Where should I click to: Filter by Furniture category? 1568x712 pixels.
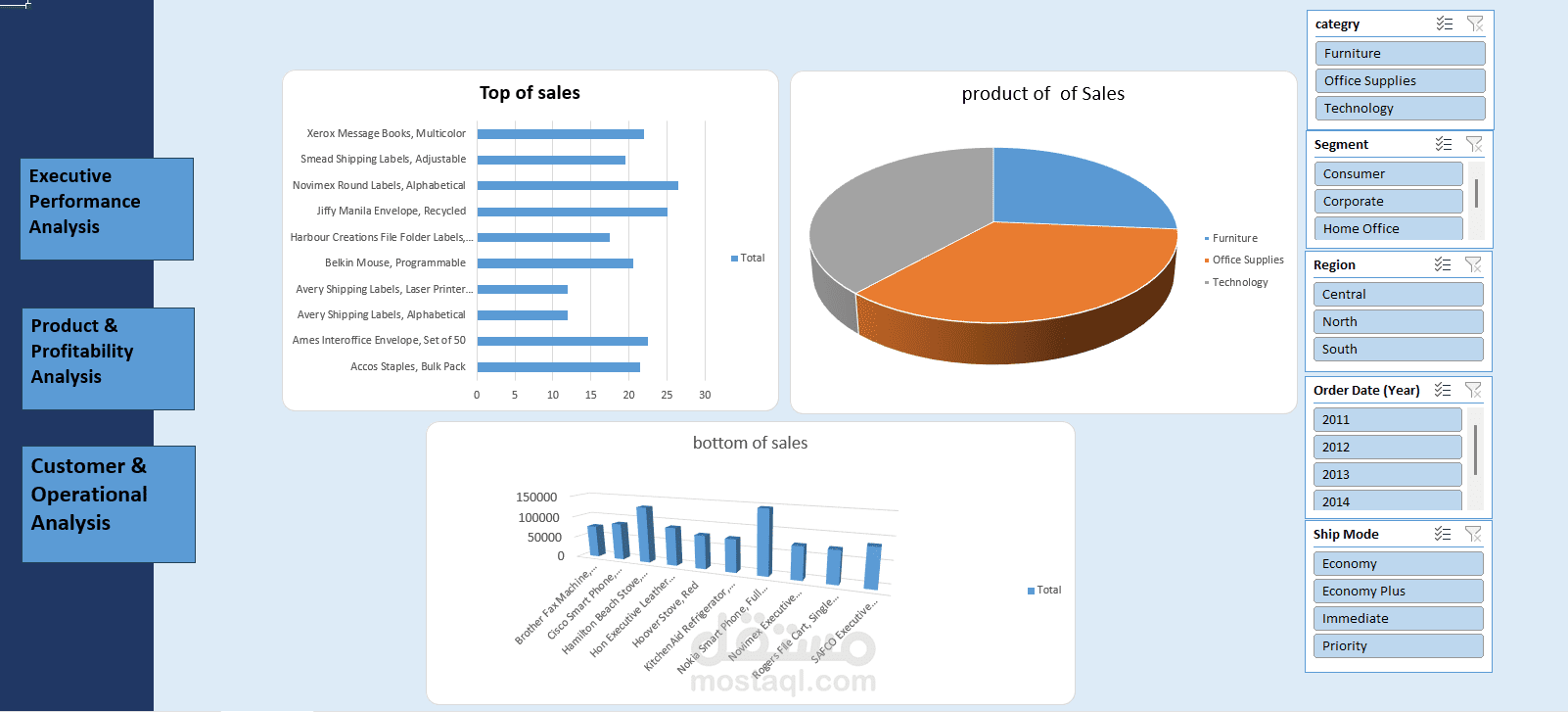coord(1400,53)
